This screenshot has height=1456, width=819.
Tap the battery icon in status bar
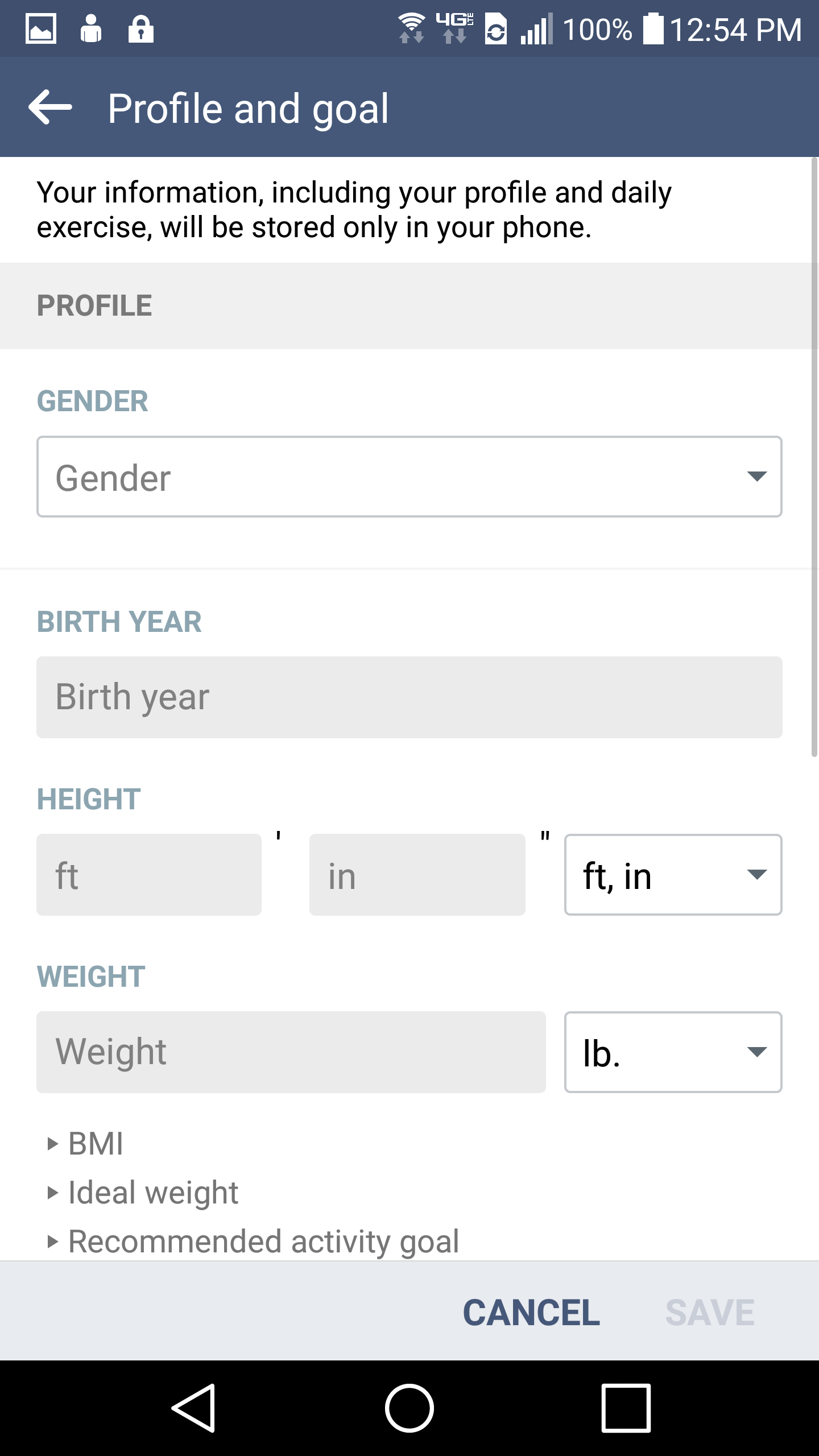click(x=653, y=28)
